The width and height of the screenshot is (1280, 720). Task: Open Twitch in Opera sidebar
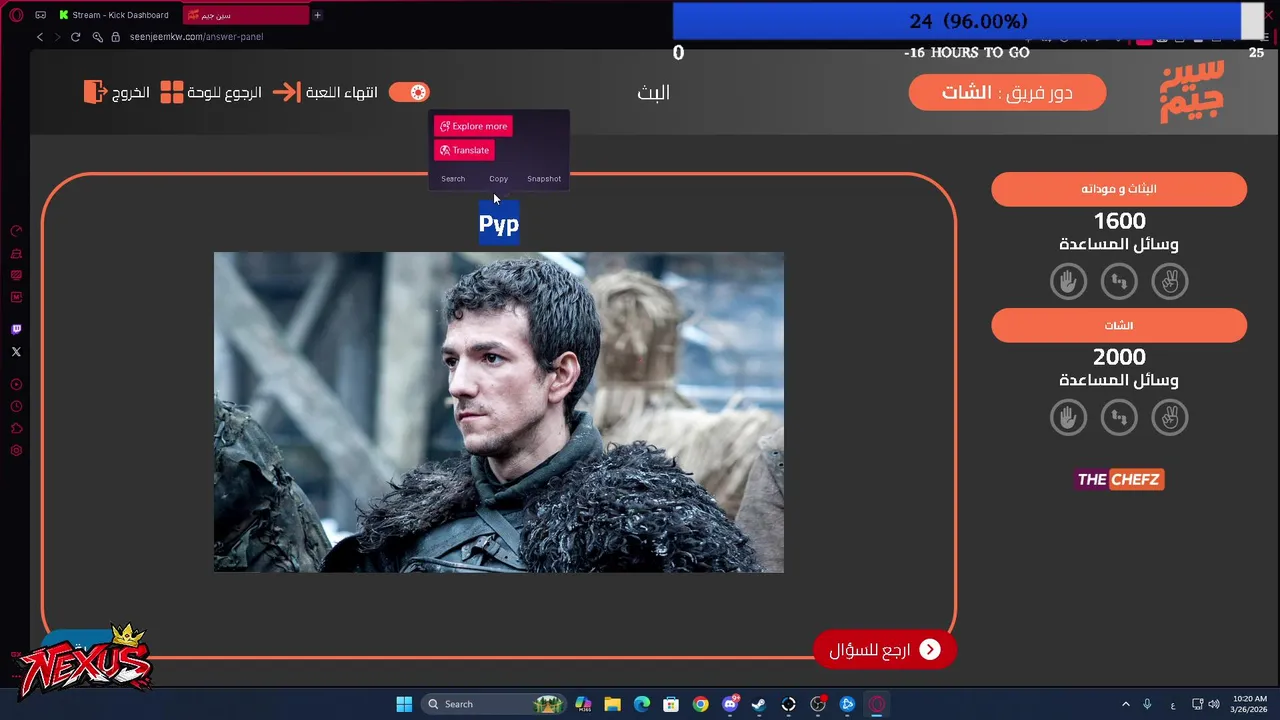16,329
